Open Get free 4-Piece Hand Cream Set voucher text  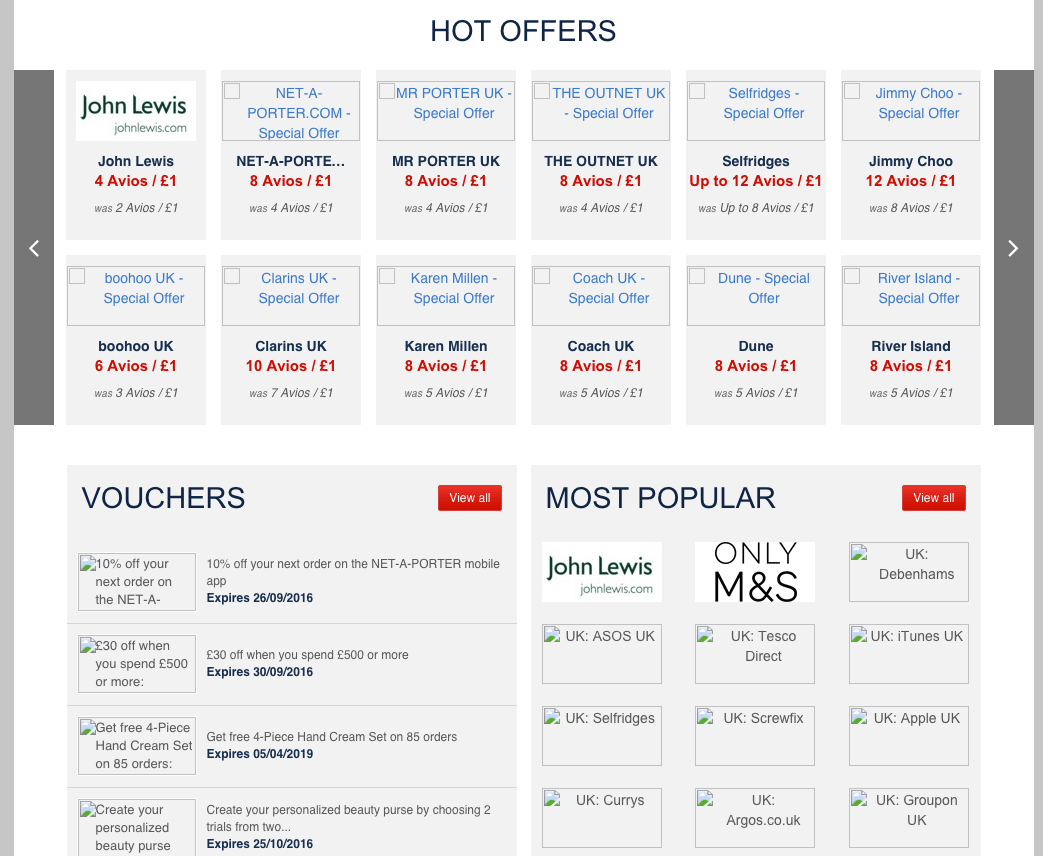[x=331, y=736]
